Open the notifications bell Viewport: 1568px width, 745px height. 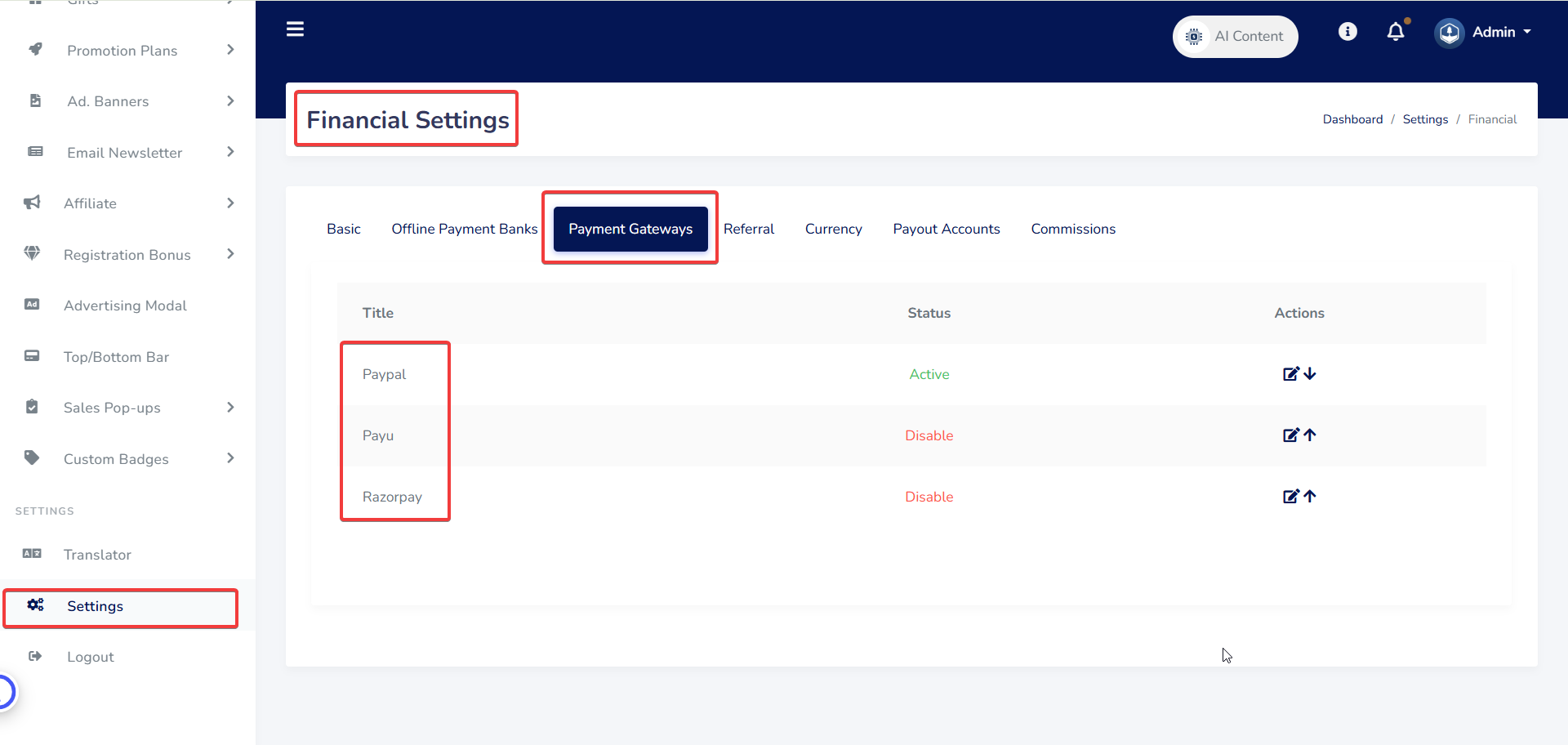click(x=1396, y=32)
